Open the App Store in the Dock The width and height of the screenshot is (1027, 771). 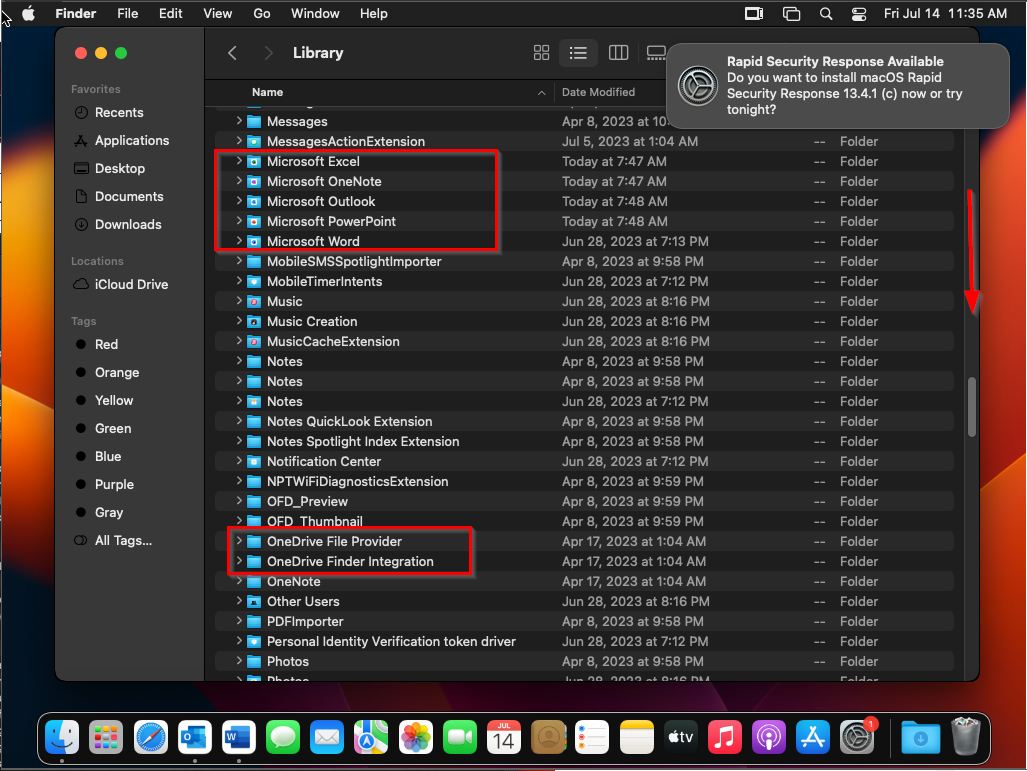pyautogui.click(x=813, y=737)
